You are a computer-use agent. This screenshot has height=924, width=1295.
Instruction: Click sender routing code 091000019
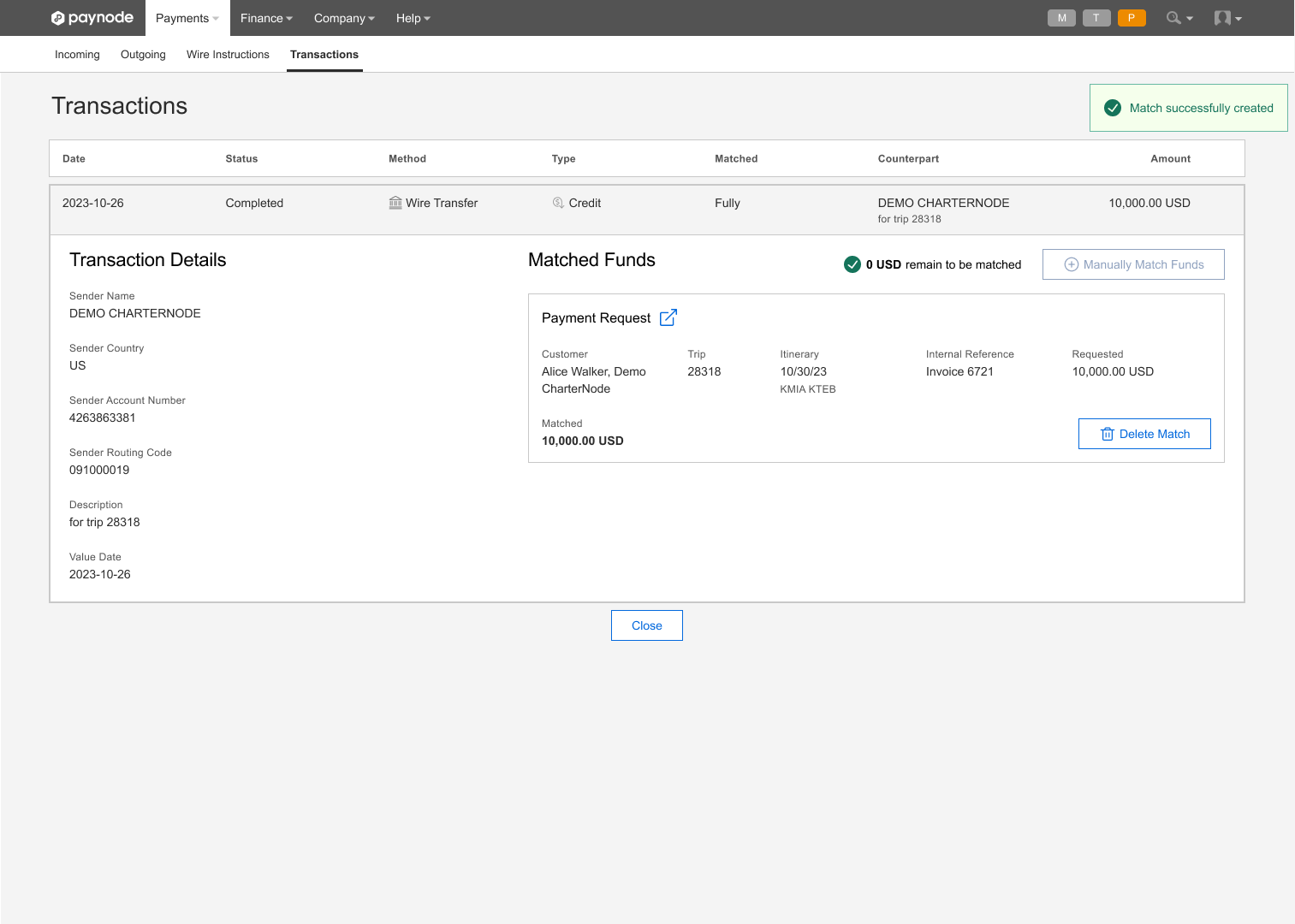(99, 470)
